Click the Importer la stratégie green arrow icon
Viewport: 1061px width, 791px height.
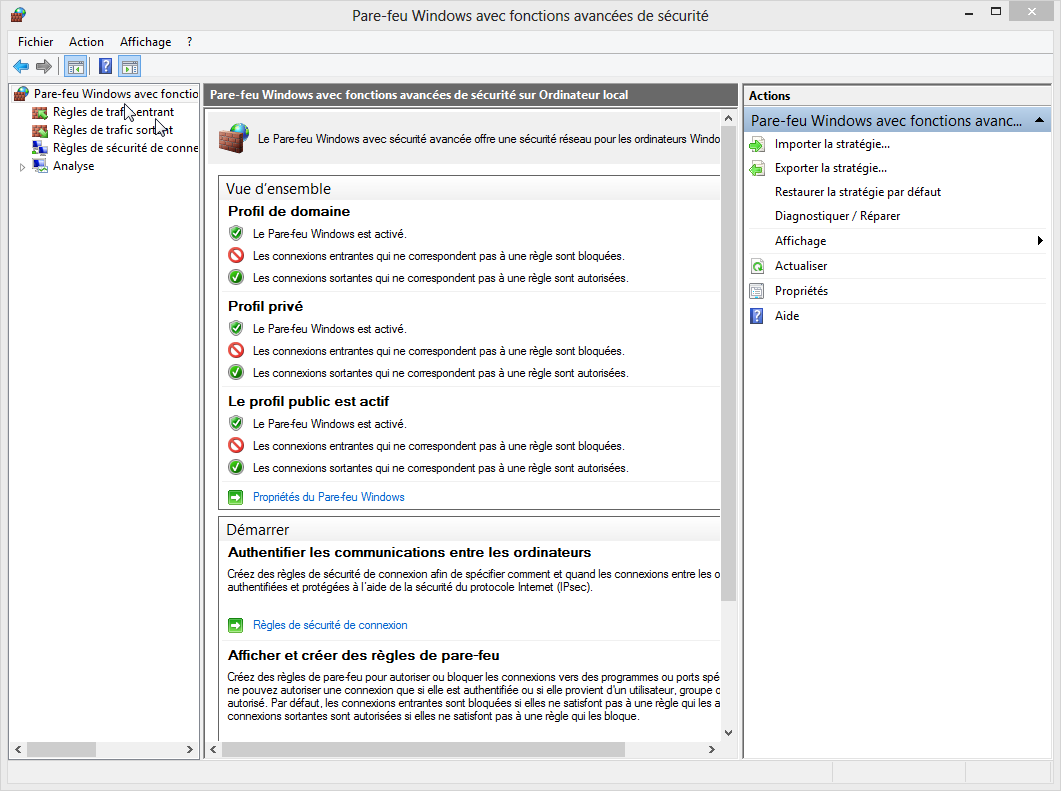click(x=757, y=144)
